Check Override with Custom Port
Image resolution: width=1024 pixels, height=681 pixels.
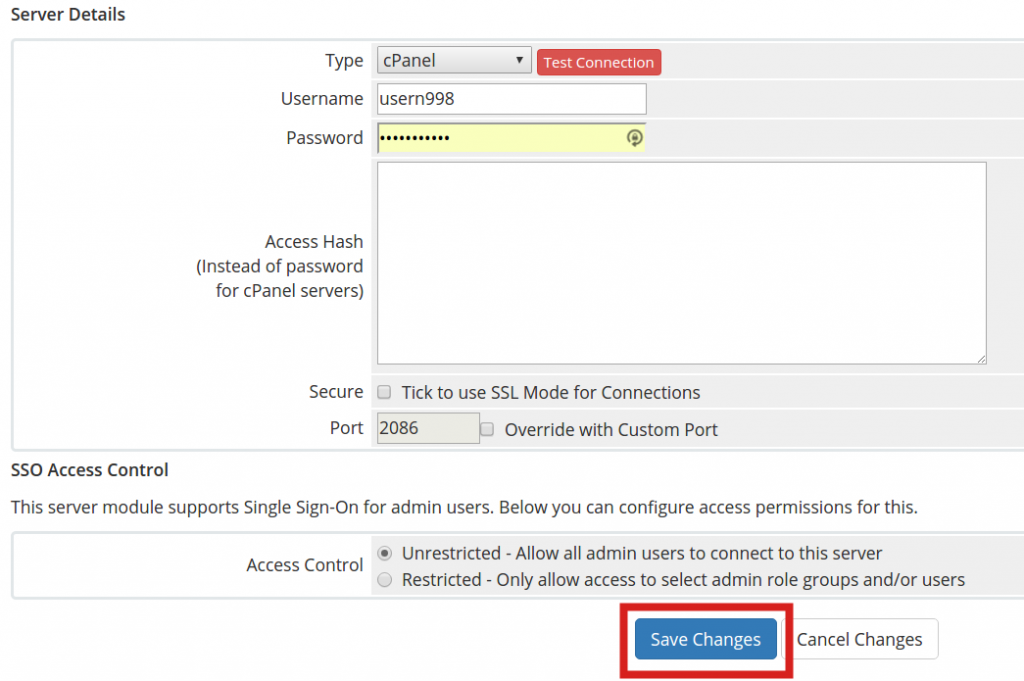487,429
